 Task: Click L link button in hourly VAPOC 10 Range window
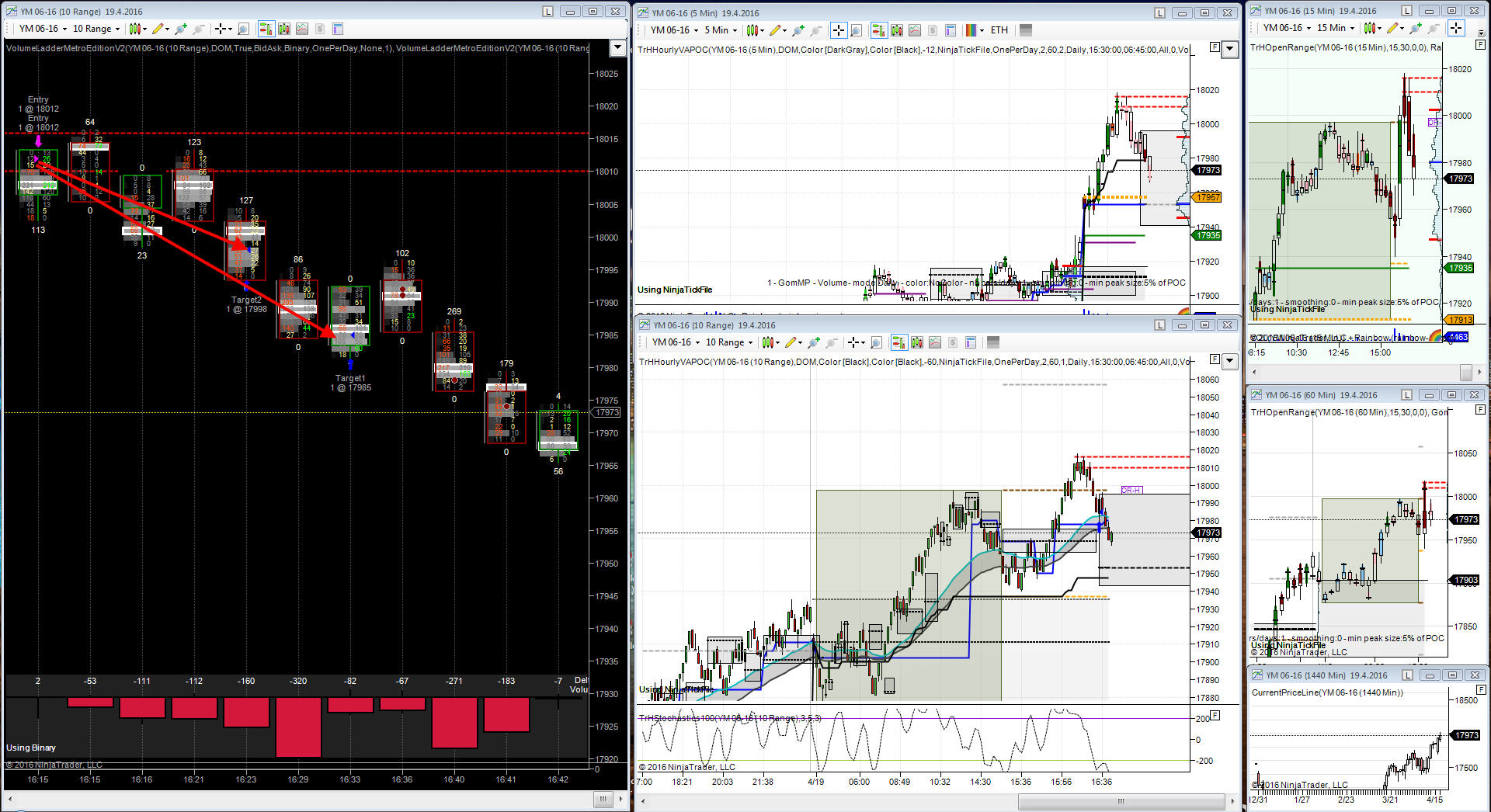click(x=1160, y=324)
